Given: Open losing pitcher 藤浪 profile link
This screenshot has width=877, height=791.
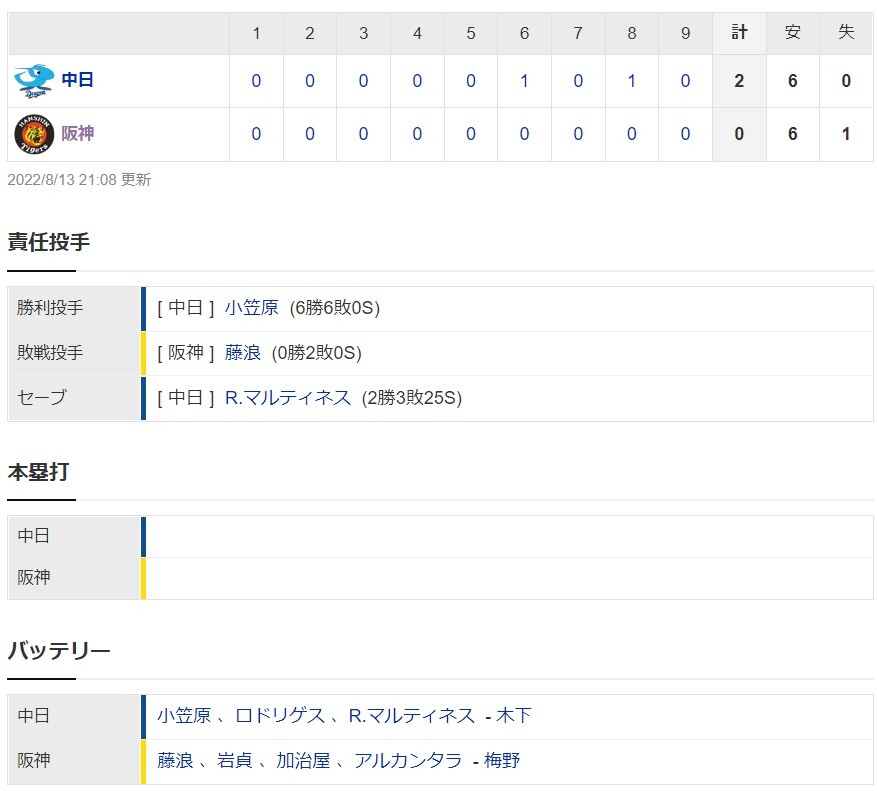Looking at the screenshot, I should [242, 353].
